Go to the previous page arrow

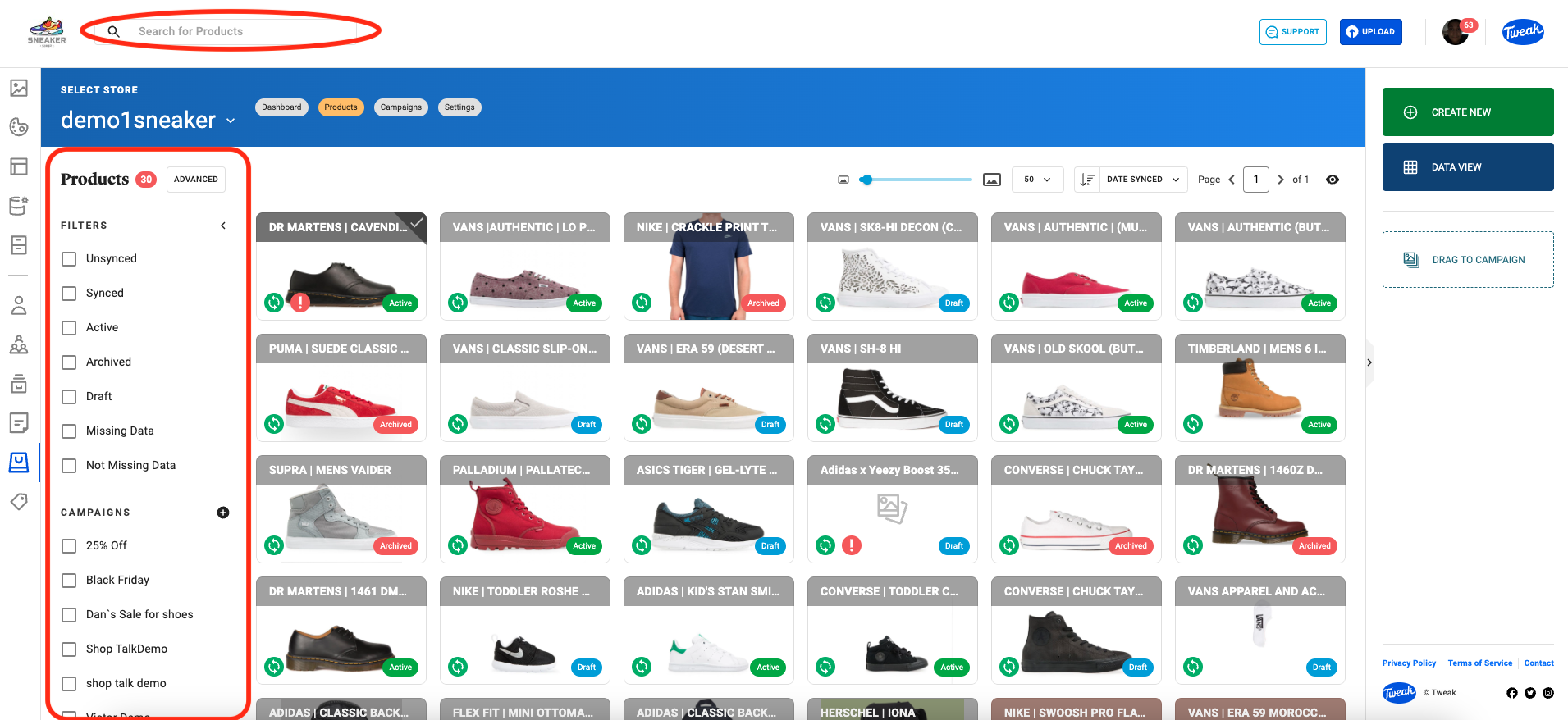[1232, 180]
